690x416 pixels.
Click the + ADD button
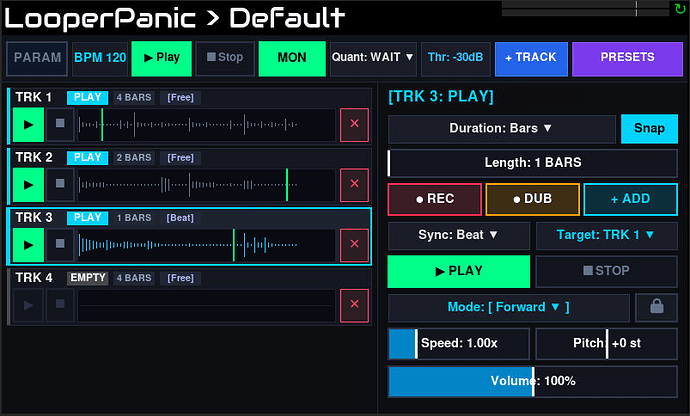point(630,199)
